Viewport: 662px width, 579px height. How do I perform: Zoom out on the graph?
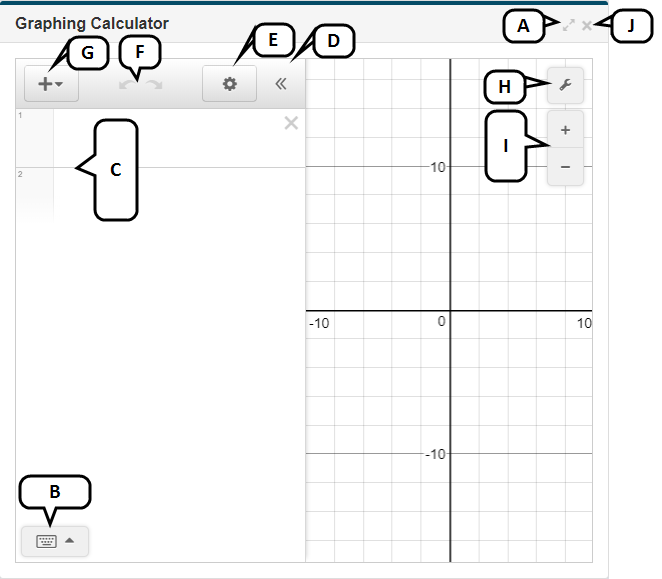coord(565,167)
